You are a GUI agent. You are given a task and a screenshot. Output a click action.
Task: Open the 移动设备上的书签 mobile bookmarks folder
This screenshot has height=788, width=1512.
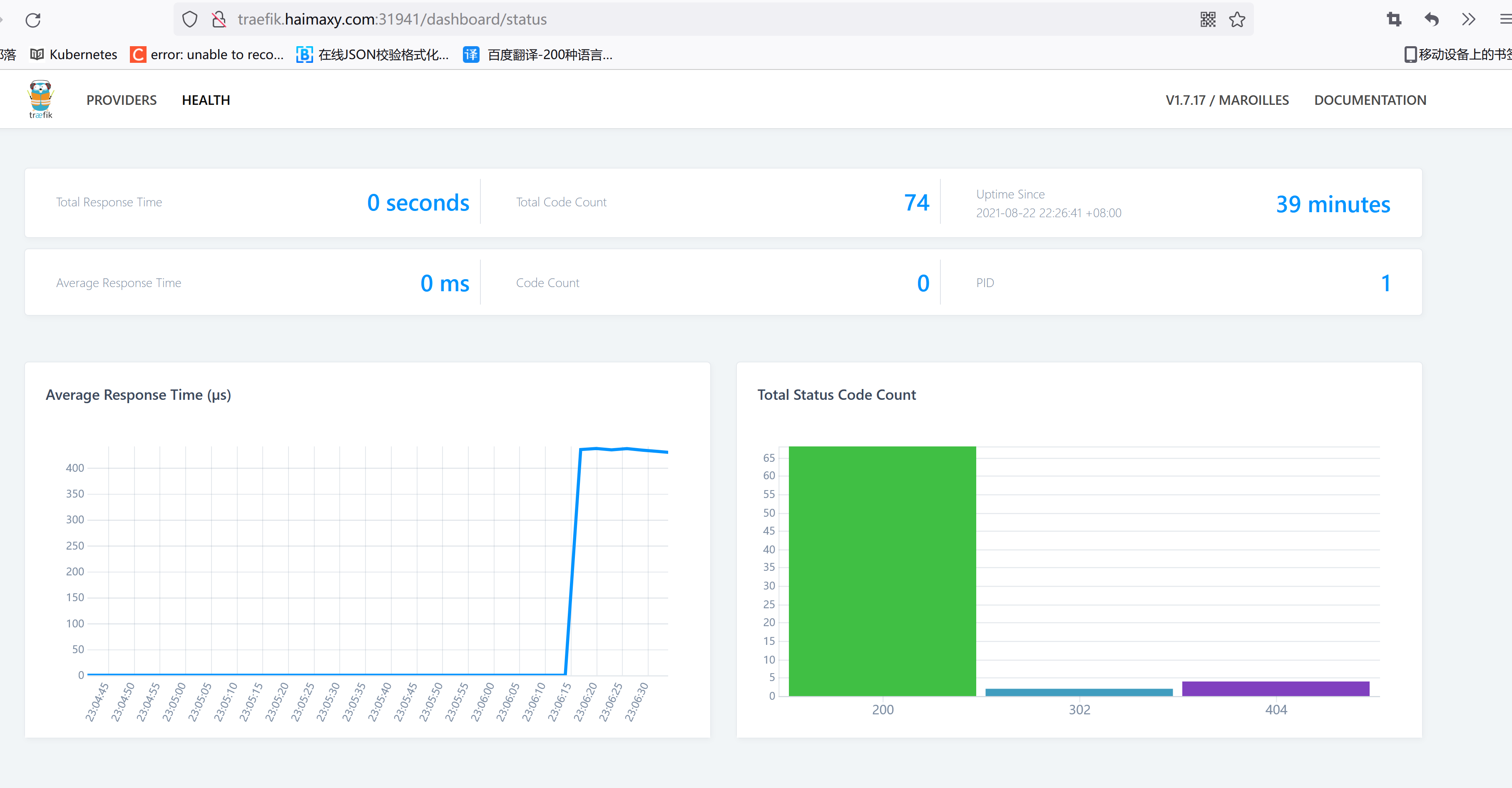1458,55
